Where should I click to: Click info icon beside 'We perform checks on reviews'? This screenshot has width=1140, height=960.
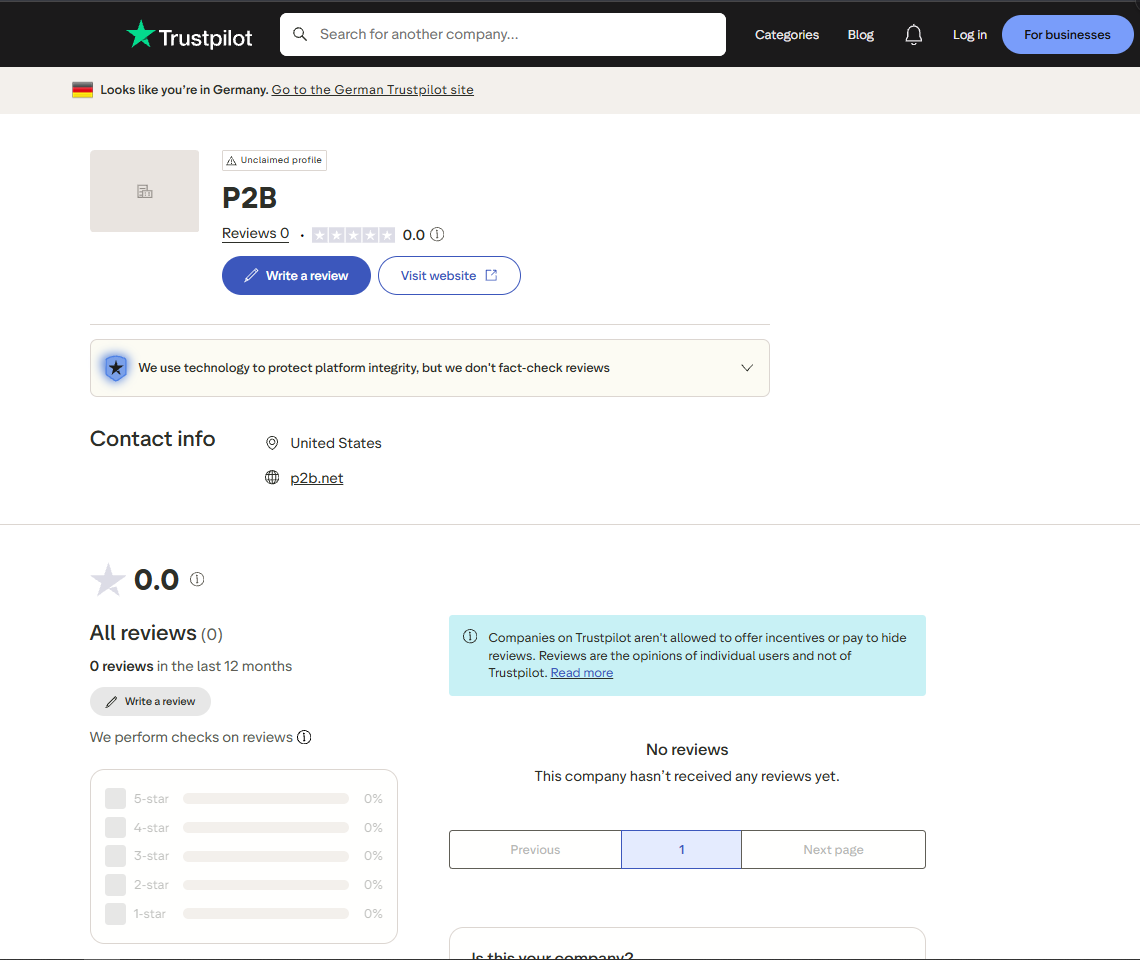pyautogui.click(x=304, y=737)
